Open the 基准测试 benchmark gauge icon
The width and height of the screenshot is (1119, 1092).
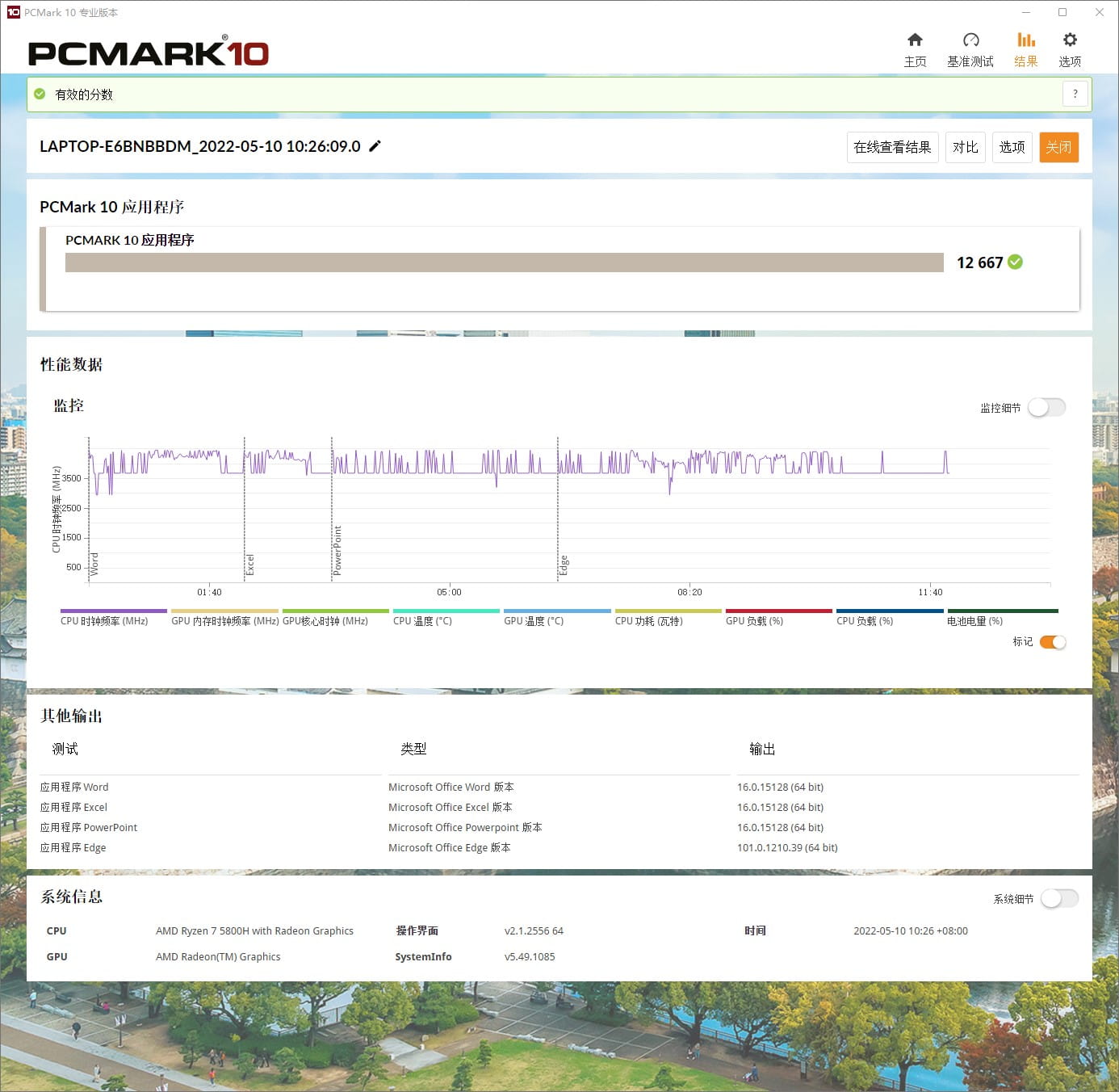coord(970,40)
